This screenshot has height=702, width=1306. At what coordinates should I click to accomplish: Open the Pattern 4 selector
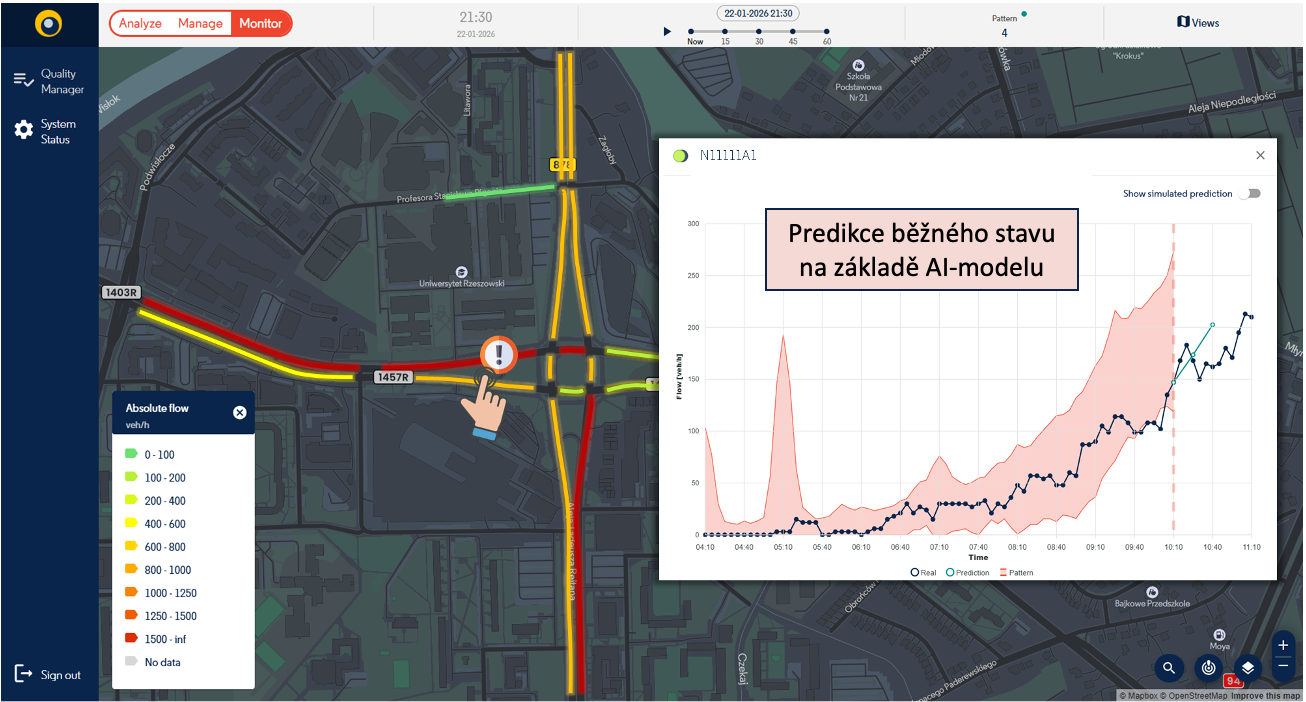[x=1004, y=24]
